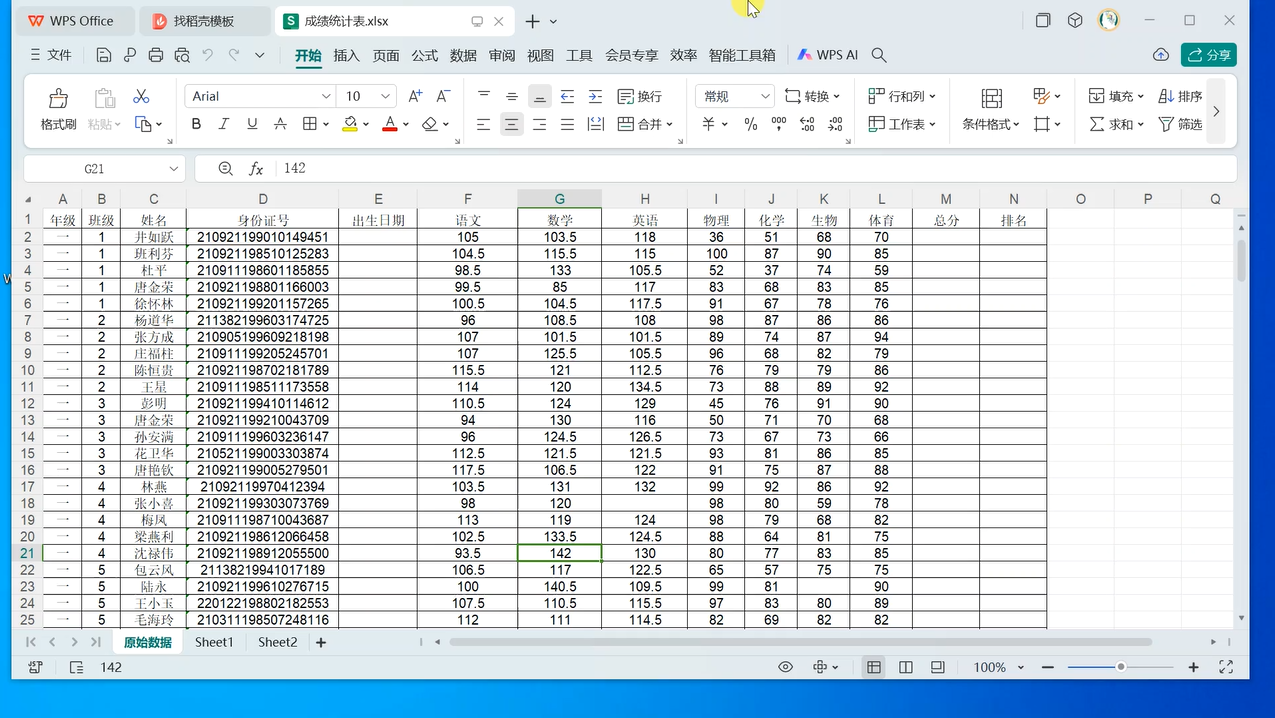The image size is (1275, 718).
Task: Expand the number format 常规 dropdown
Action: point(765,96)
